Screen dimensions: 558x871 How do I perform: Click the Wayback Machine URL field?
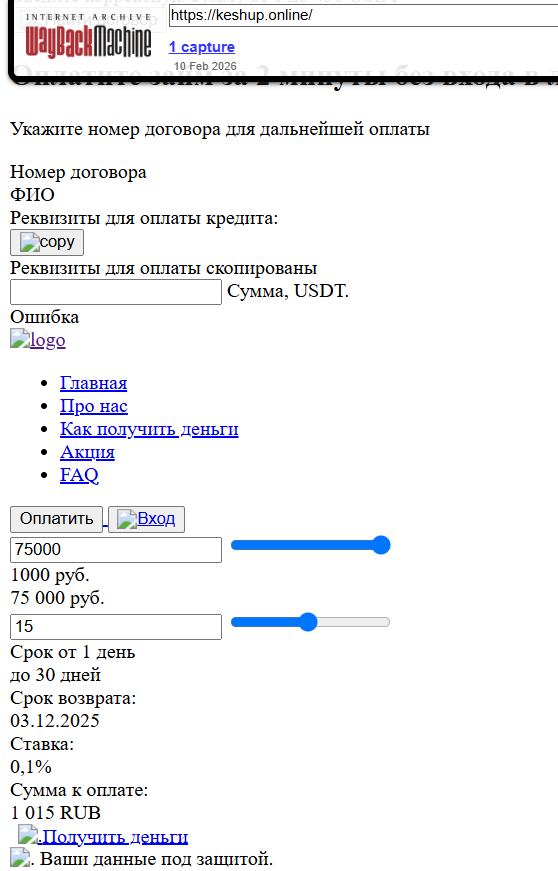pos(364,16)
